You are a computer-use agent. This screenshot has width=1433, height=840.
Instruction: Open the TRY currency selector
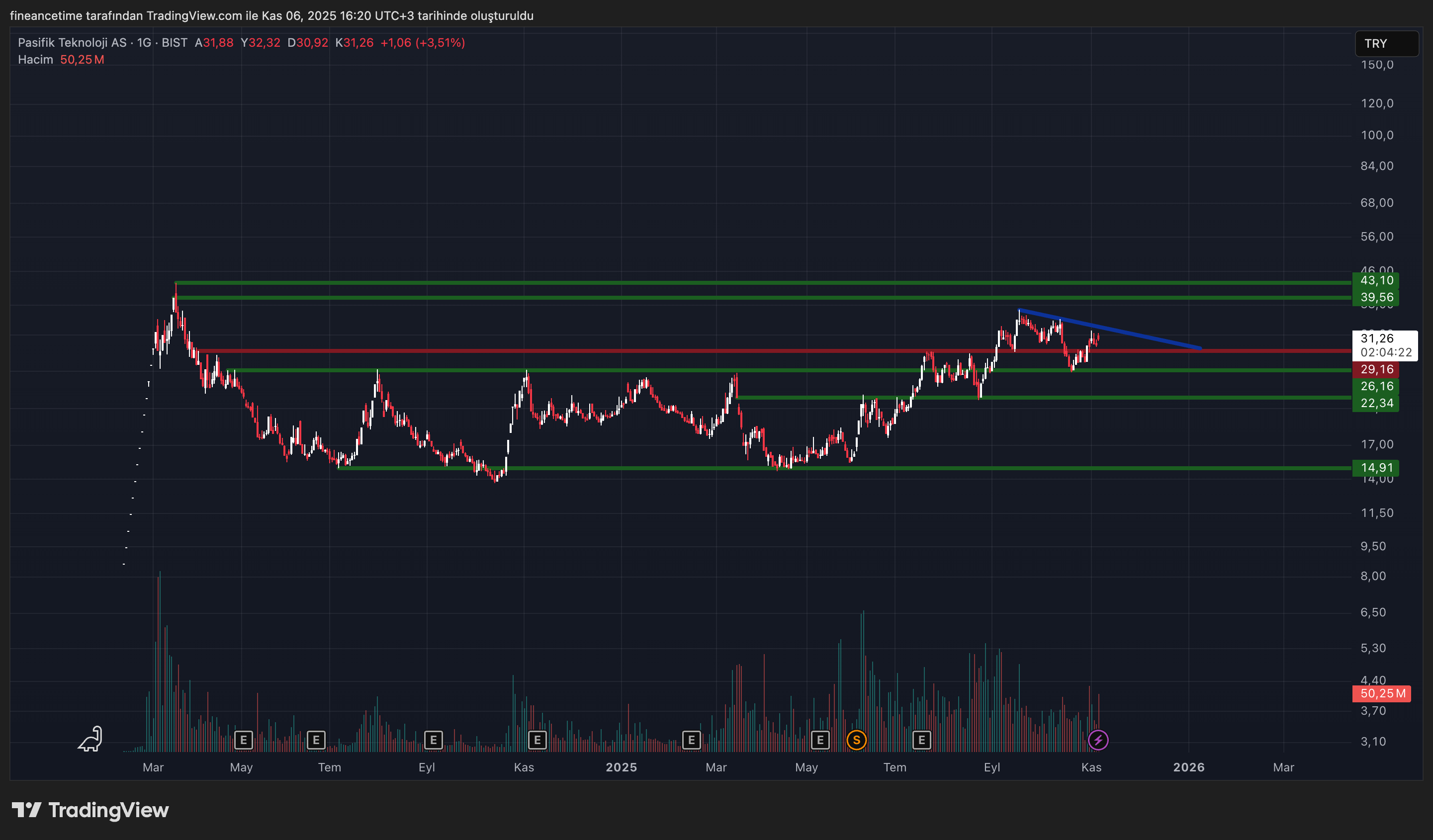point(1386,44)
